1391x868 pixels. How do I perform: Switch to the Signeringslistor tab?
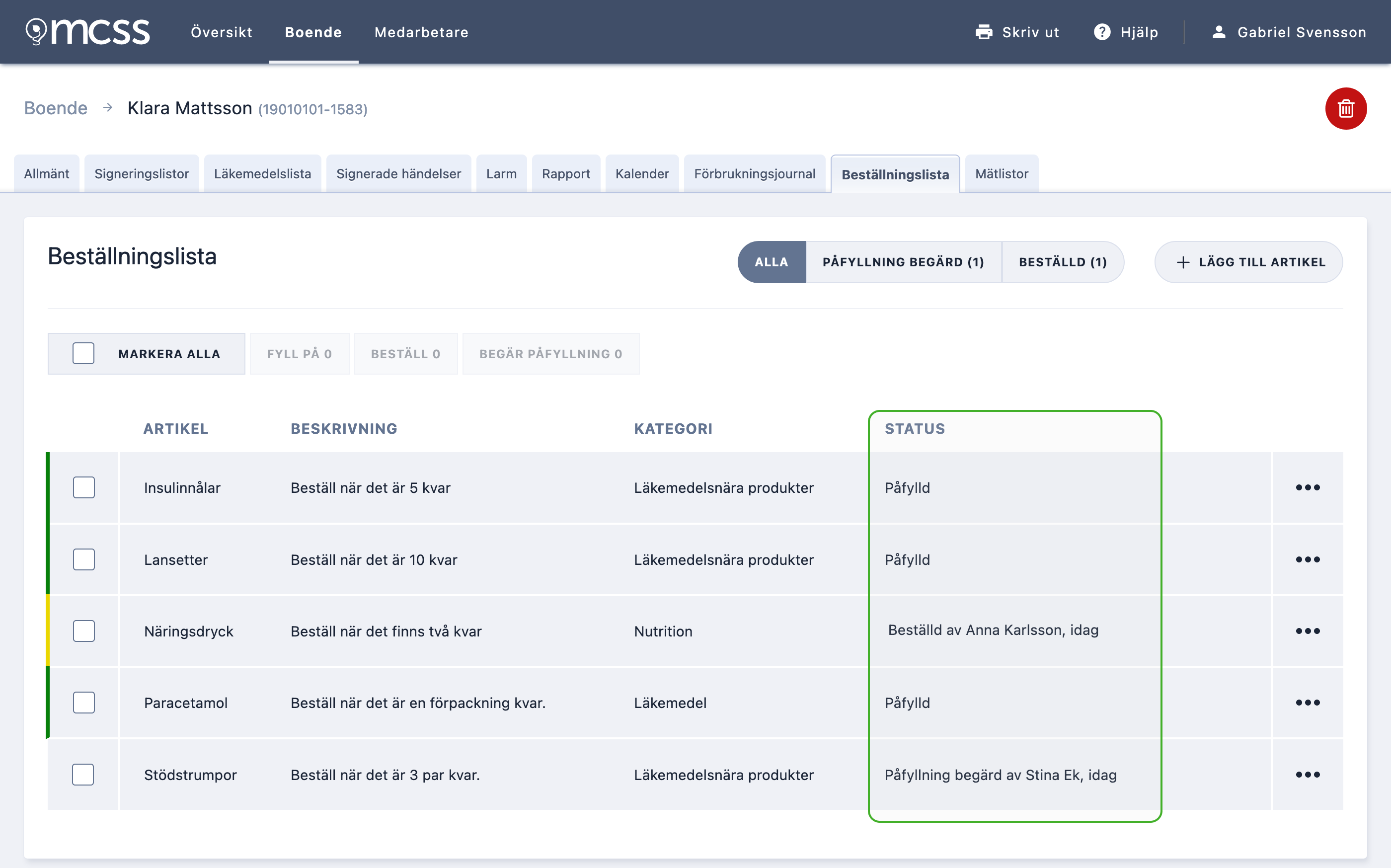[142, 174]
